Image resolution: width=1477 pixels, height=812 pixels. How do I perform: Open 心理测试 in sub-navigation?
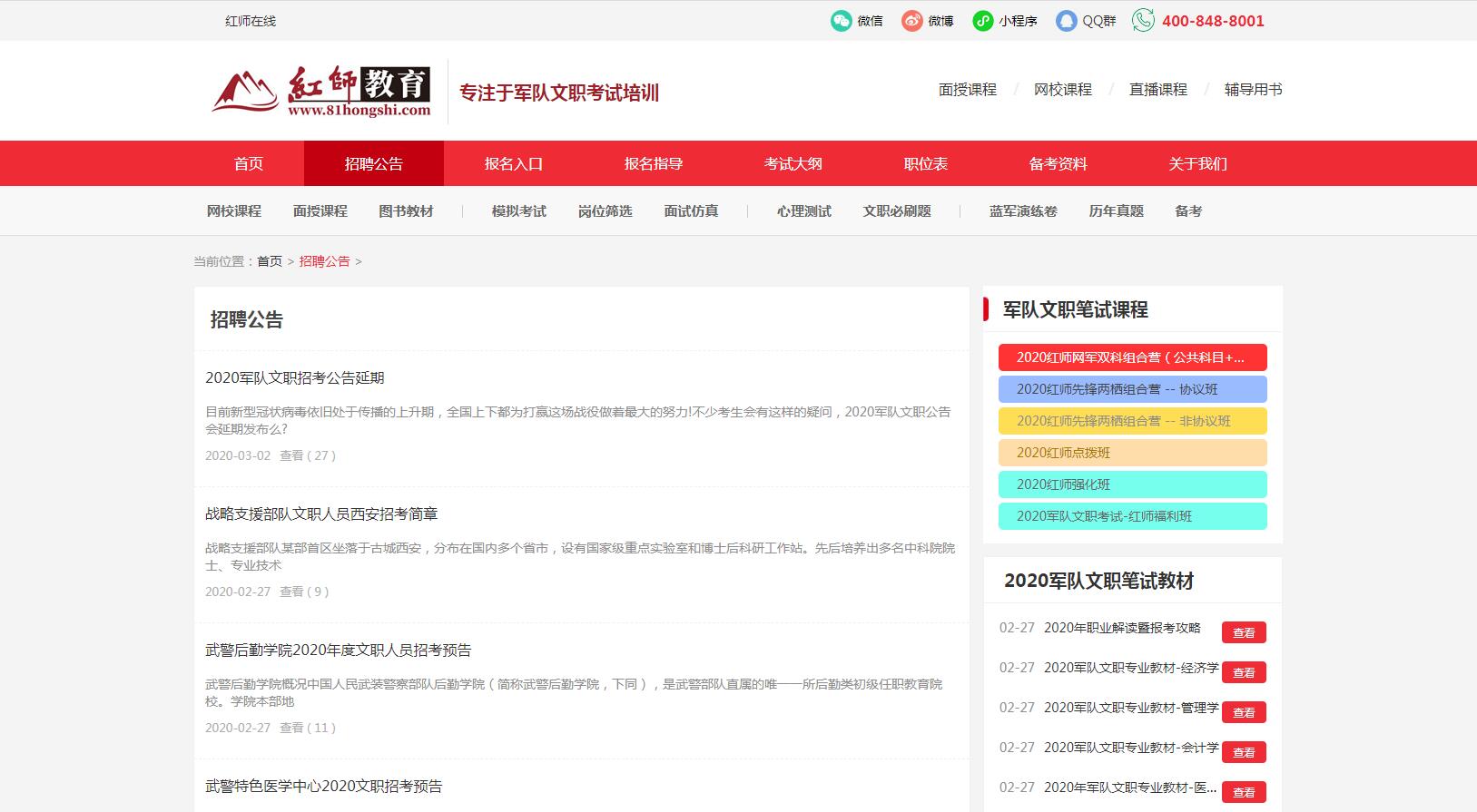(804, 211)
